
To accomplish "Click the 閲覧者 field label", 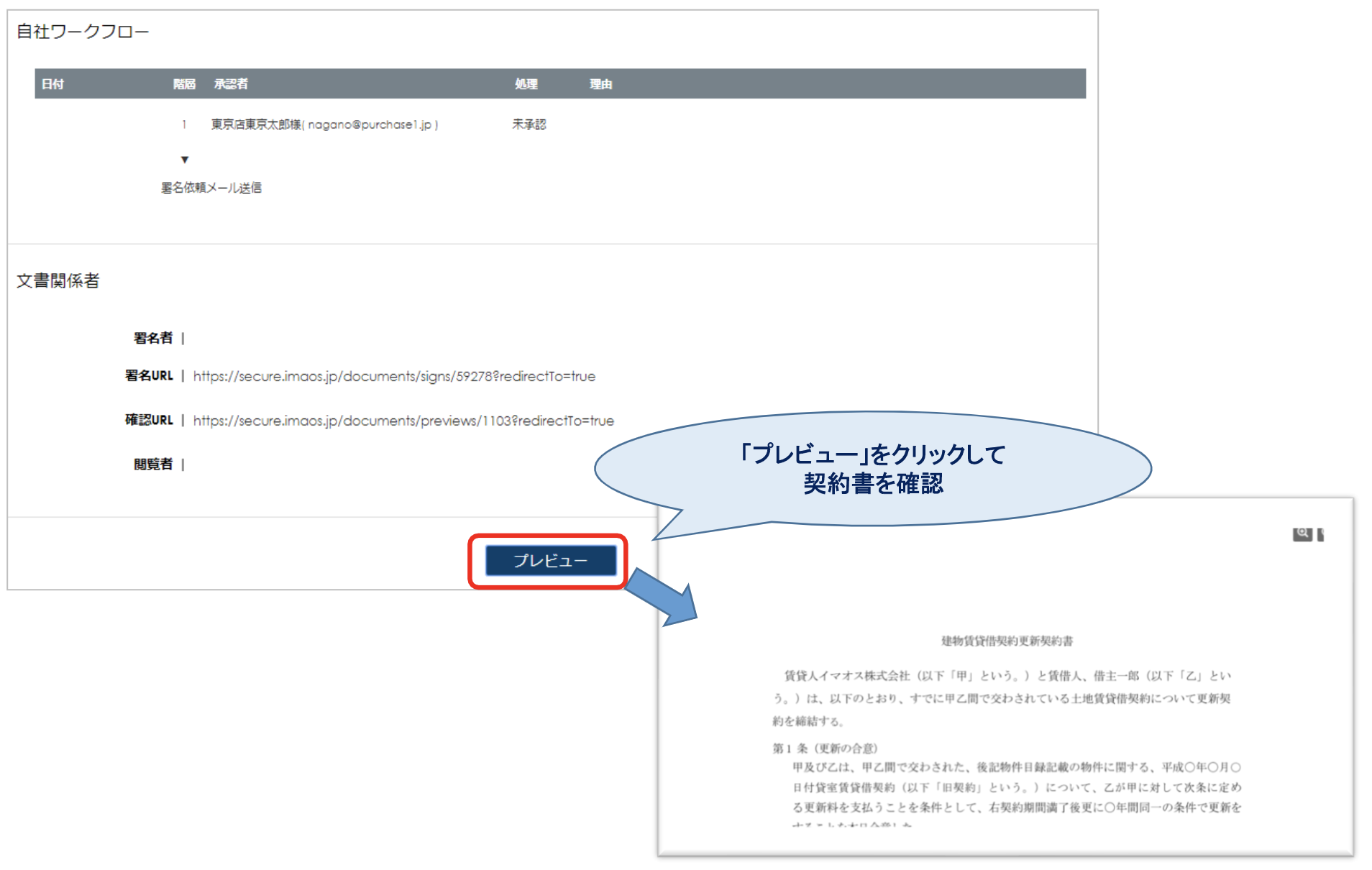I will (153, 464).
